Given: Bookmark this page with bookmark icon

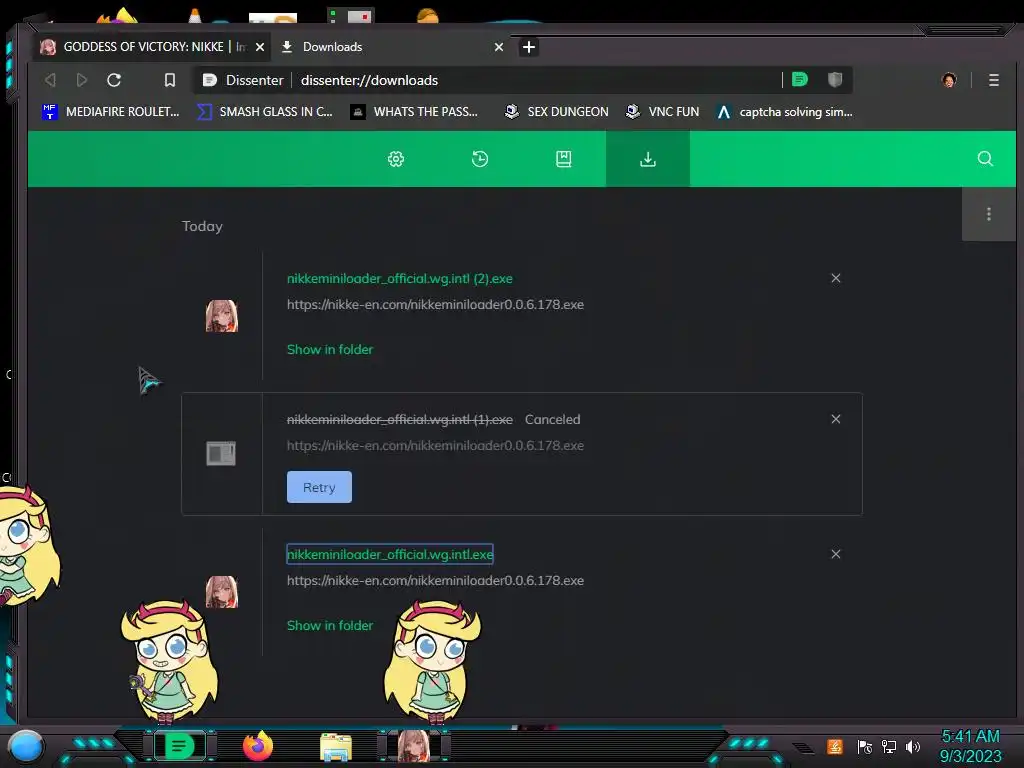Looking at the screenshot, I should pyautogui.click(x=170, y=80).
